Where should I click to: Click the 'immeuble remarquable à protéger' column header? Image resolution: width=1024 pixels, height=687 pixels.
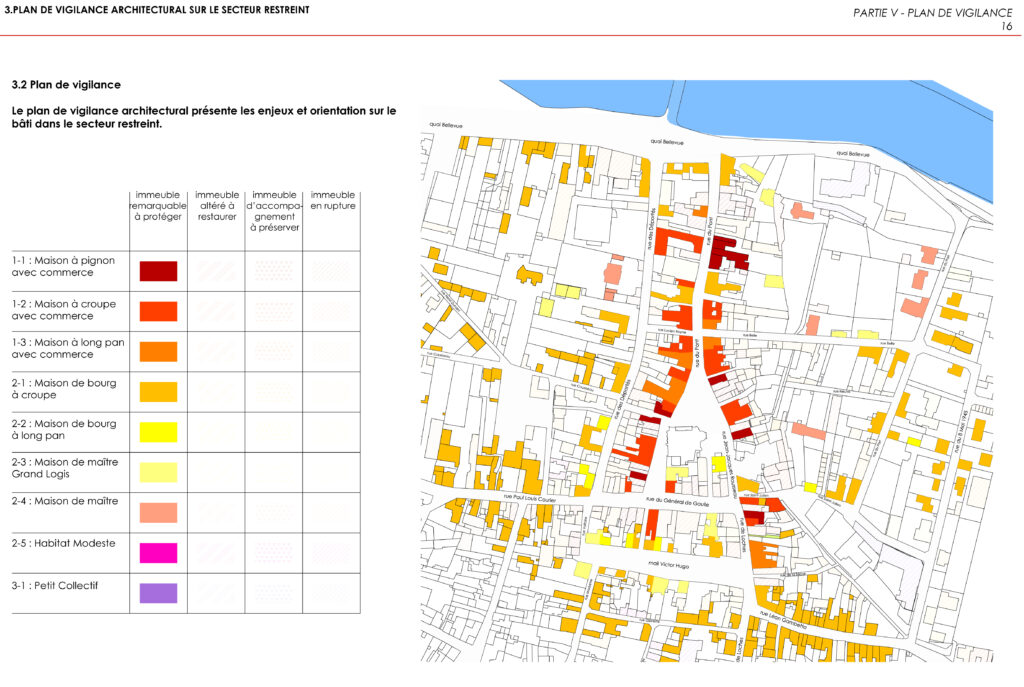(x=158, y=205)
